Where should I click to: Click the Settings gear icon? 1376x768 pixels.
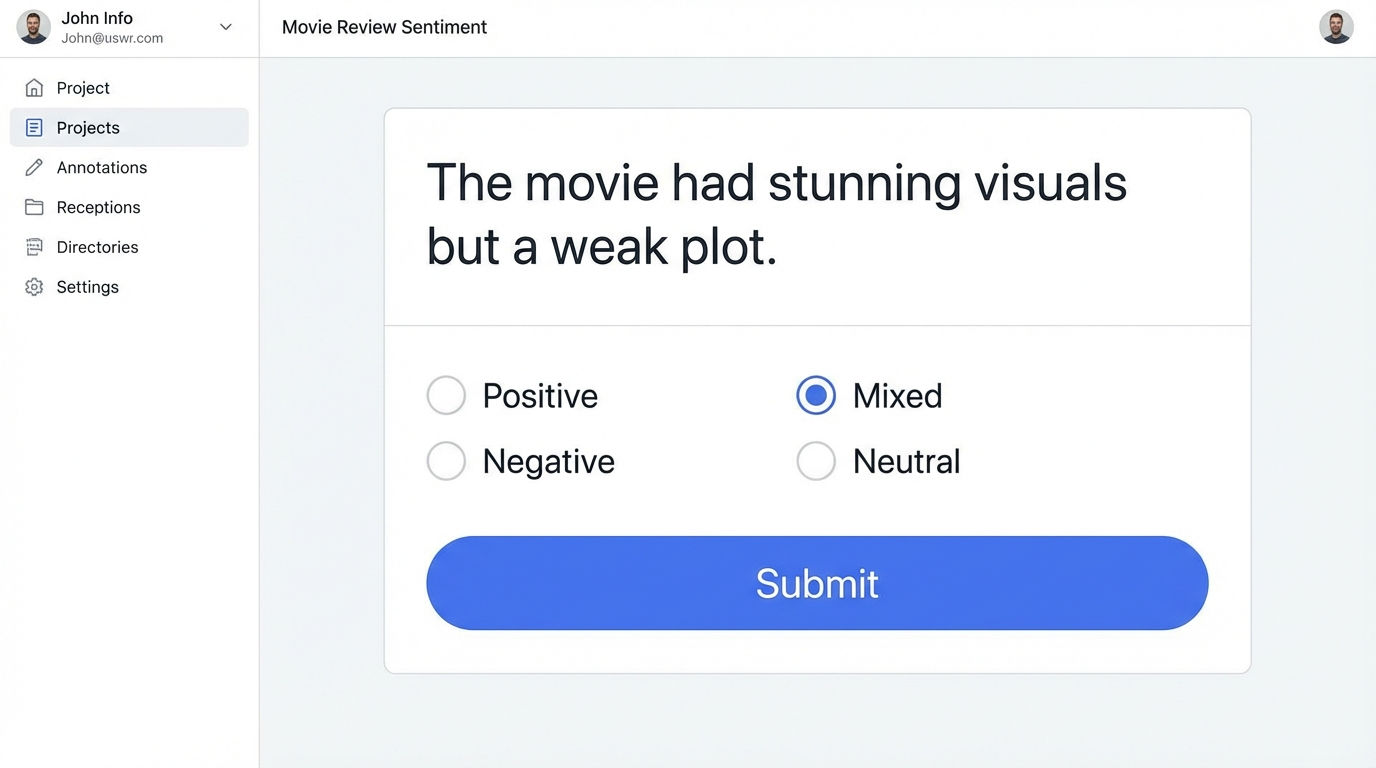click(34, 287)
